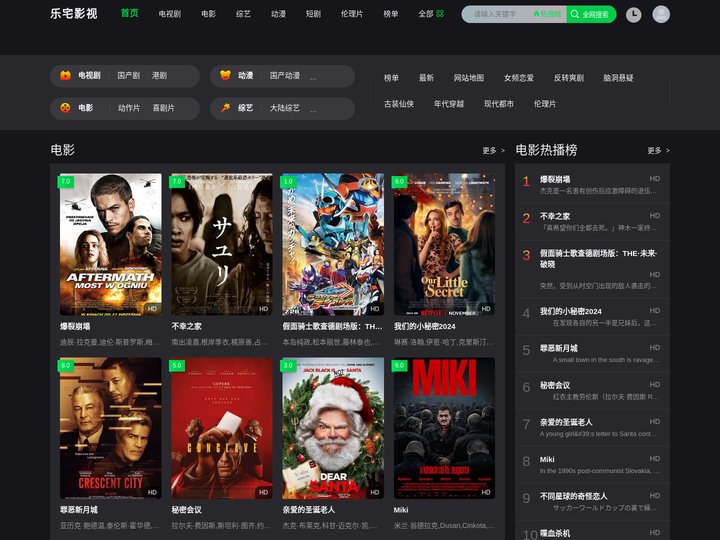
Task: Open the 港剧 sub-category link
Action: [159, 75]
